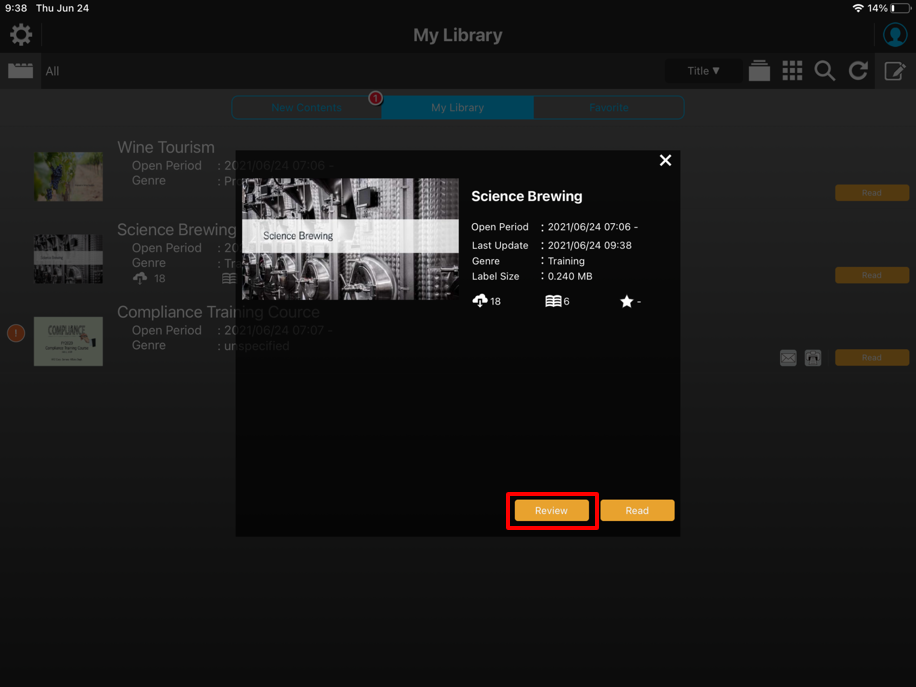Expand the Title sort dropdown

703,71
